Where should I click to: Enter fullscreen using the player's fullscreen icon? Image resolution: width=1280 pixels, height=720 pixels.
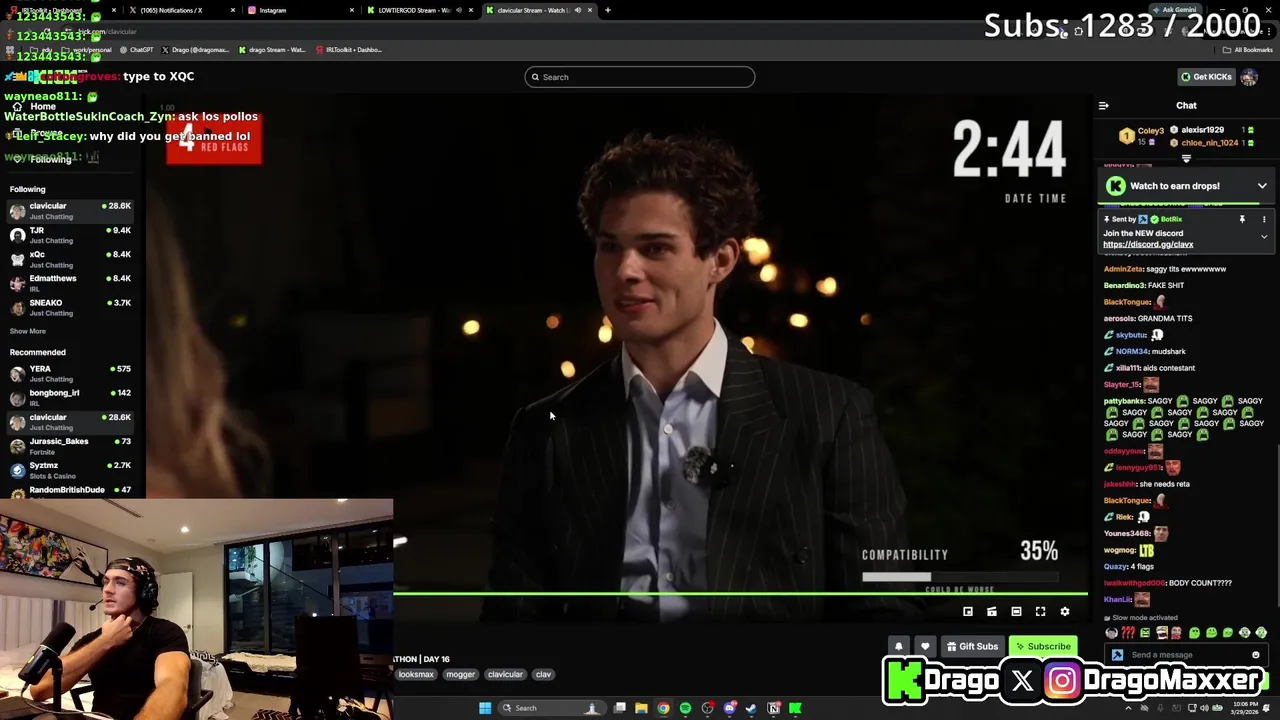pos(1040,612)
